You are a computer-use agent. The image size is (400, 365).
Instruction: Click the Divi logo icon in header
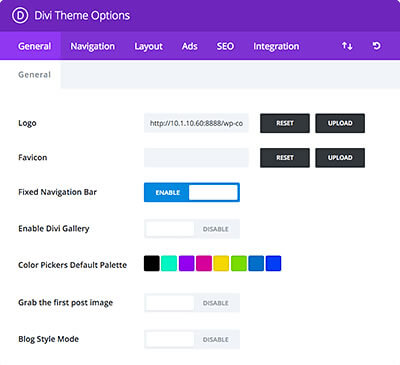pos(20,15)
